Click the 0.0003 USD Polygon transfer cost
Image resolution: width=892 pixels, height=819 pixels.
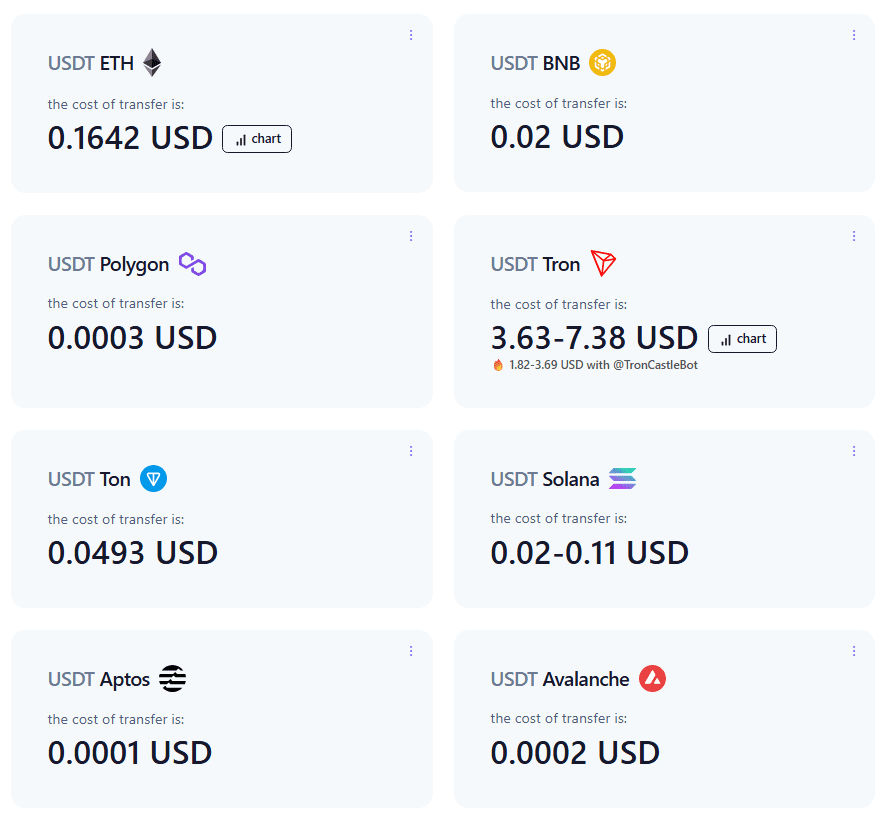point(133,338)
